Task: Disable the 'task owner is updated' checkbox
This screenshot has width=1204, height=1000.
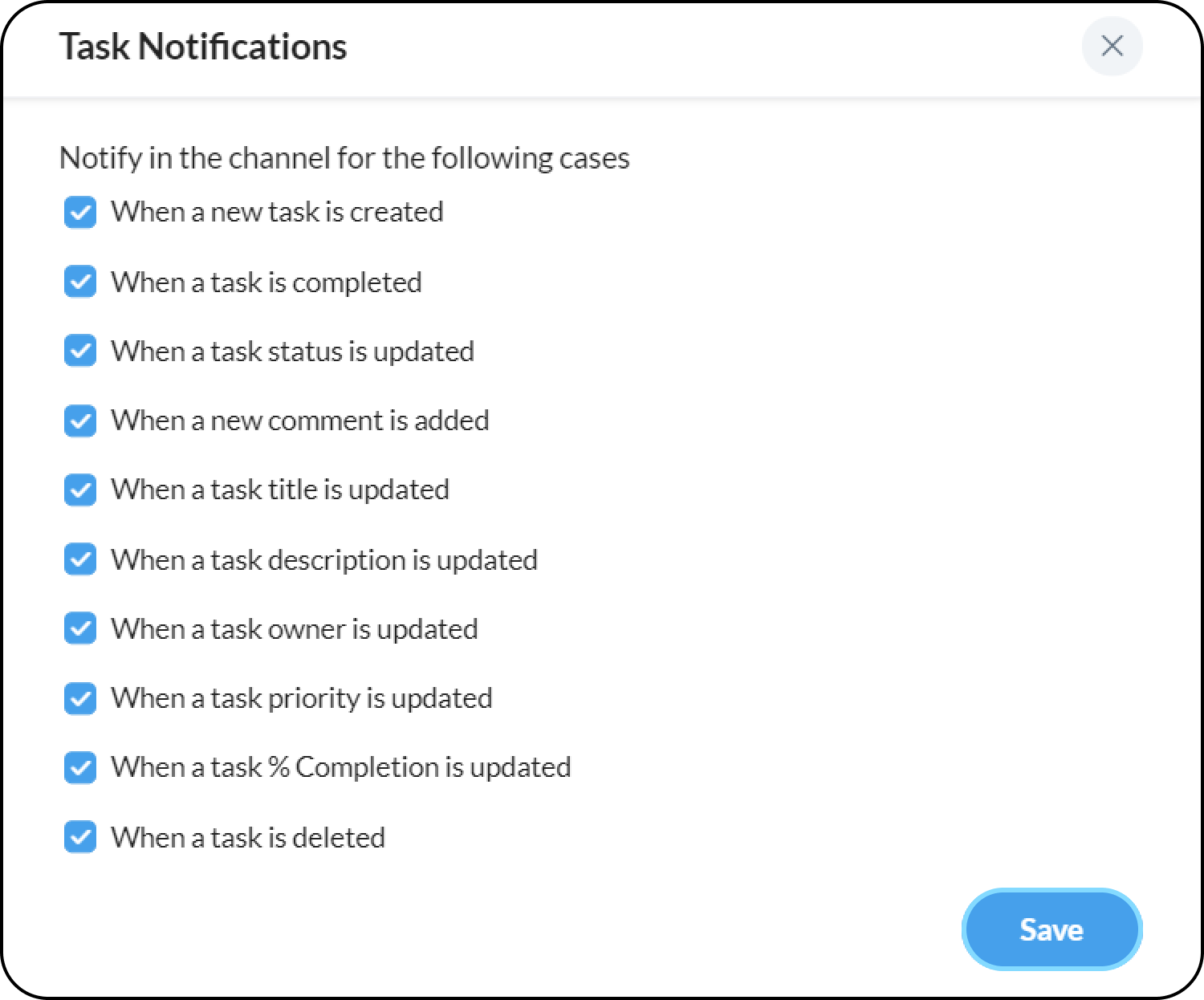Action: (x=80, y=628)
